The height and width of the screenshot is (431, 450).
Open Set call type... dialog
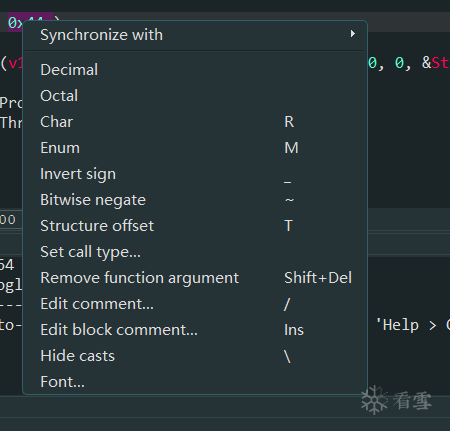(x=195, y=252)
